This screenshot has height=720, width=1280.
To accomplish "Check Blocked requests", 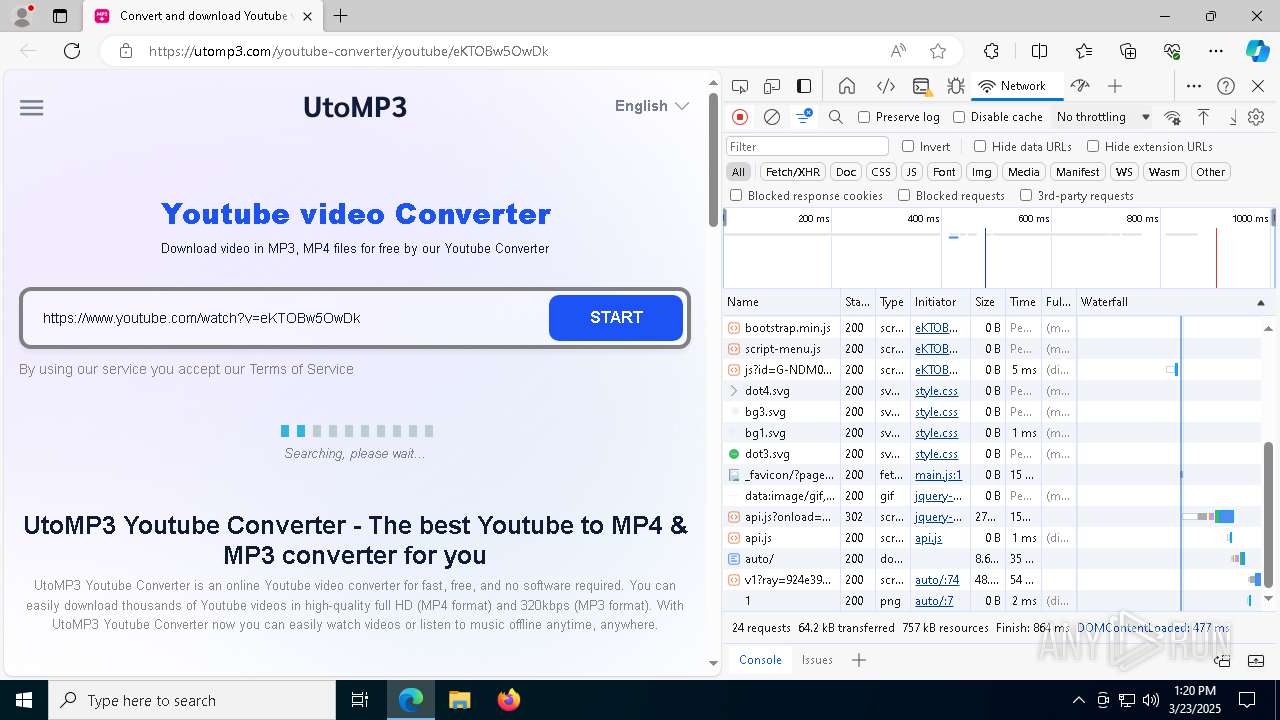I will (x=904, y=196).
